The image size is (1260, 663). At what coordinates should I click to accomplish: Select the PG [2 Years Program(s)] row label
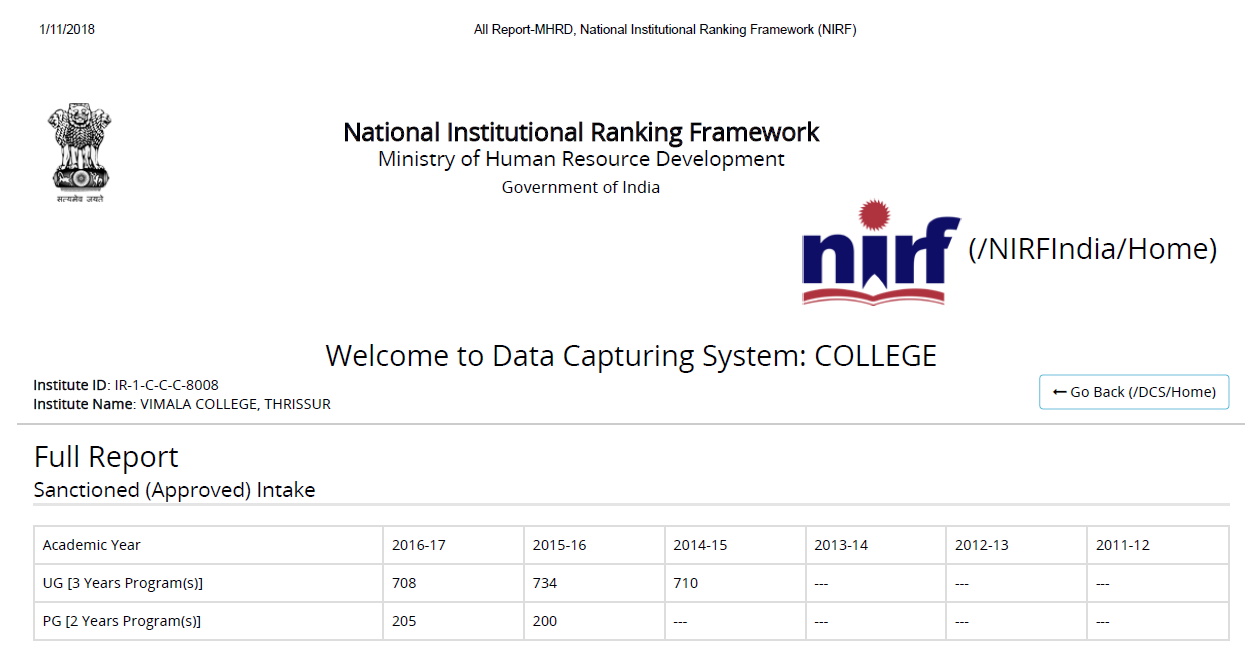[x=121, y=621]
